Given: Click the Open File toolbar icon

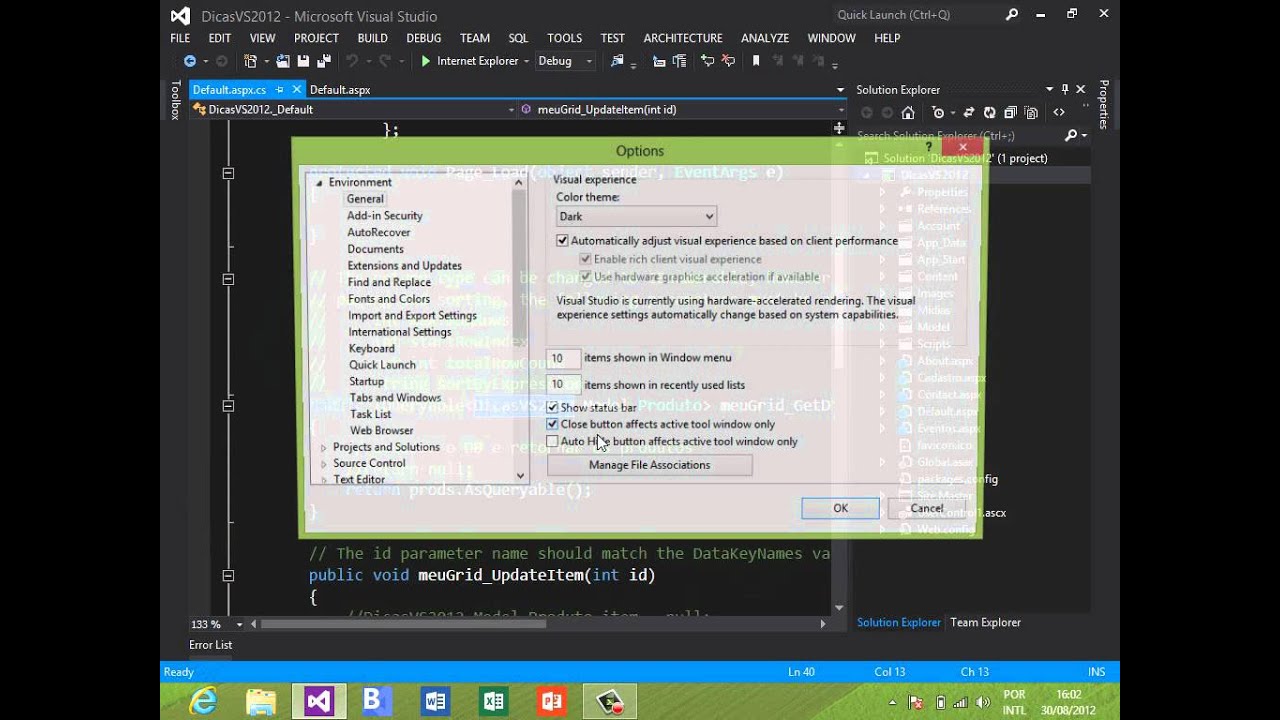Looking at the screenshot, I should click(283, 61).
